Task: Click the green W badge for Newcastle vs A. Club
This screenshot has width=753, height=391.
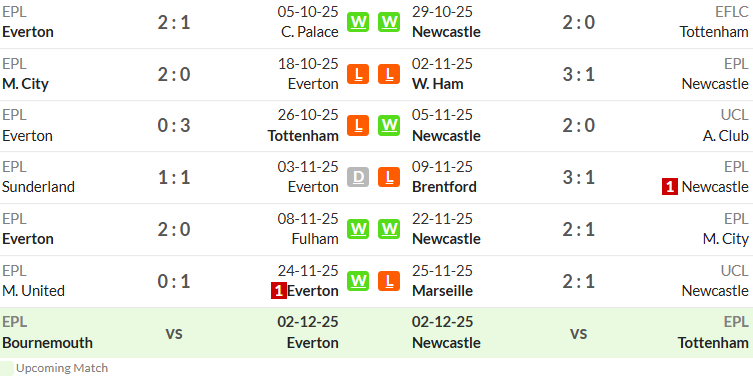Action: pos(389,125)
